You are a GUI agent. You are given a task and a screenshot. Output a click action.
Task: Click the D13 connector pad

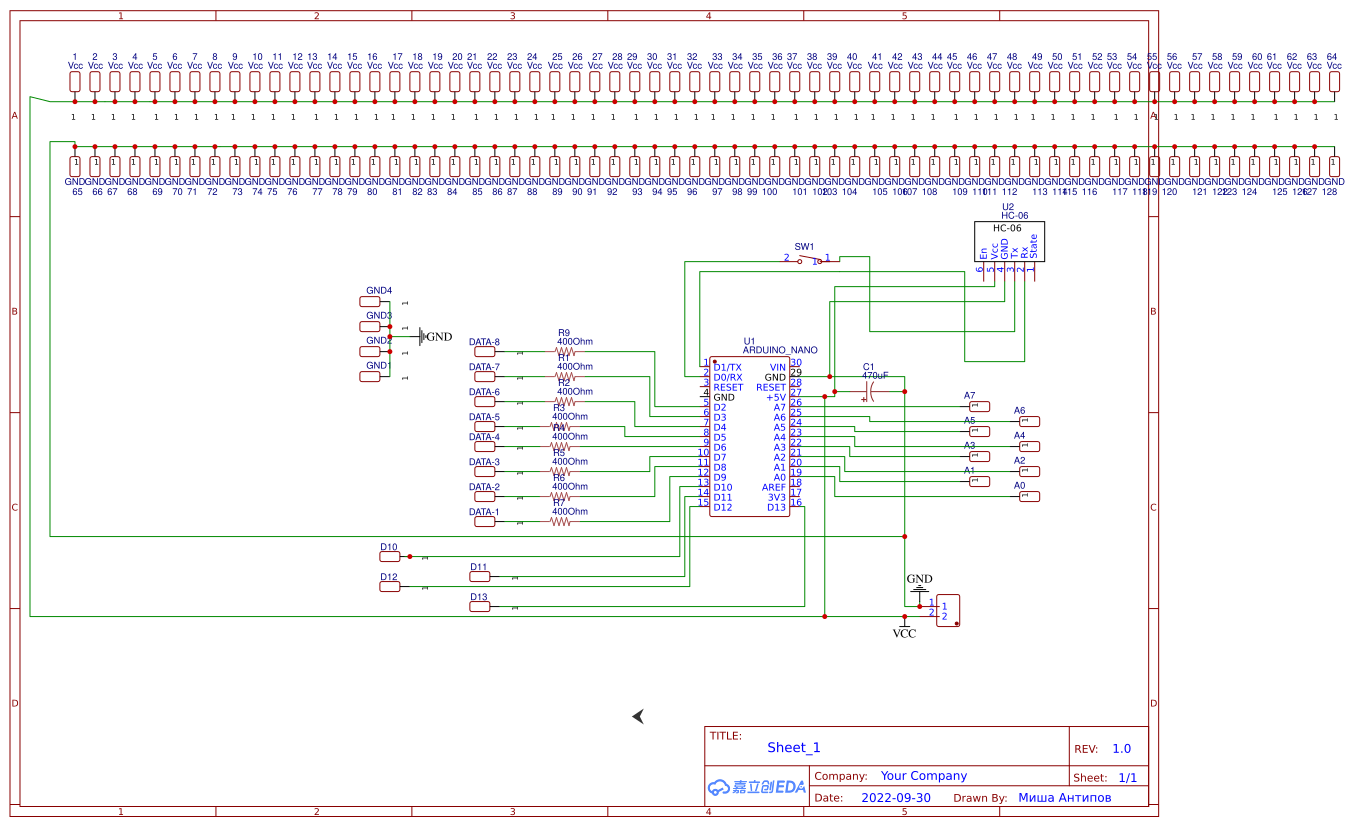point(479,607)
